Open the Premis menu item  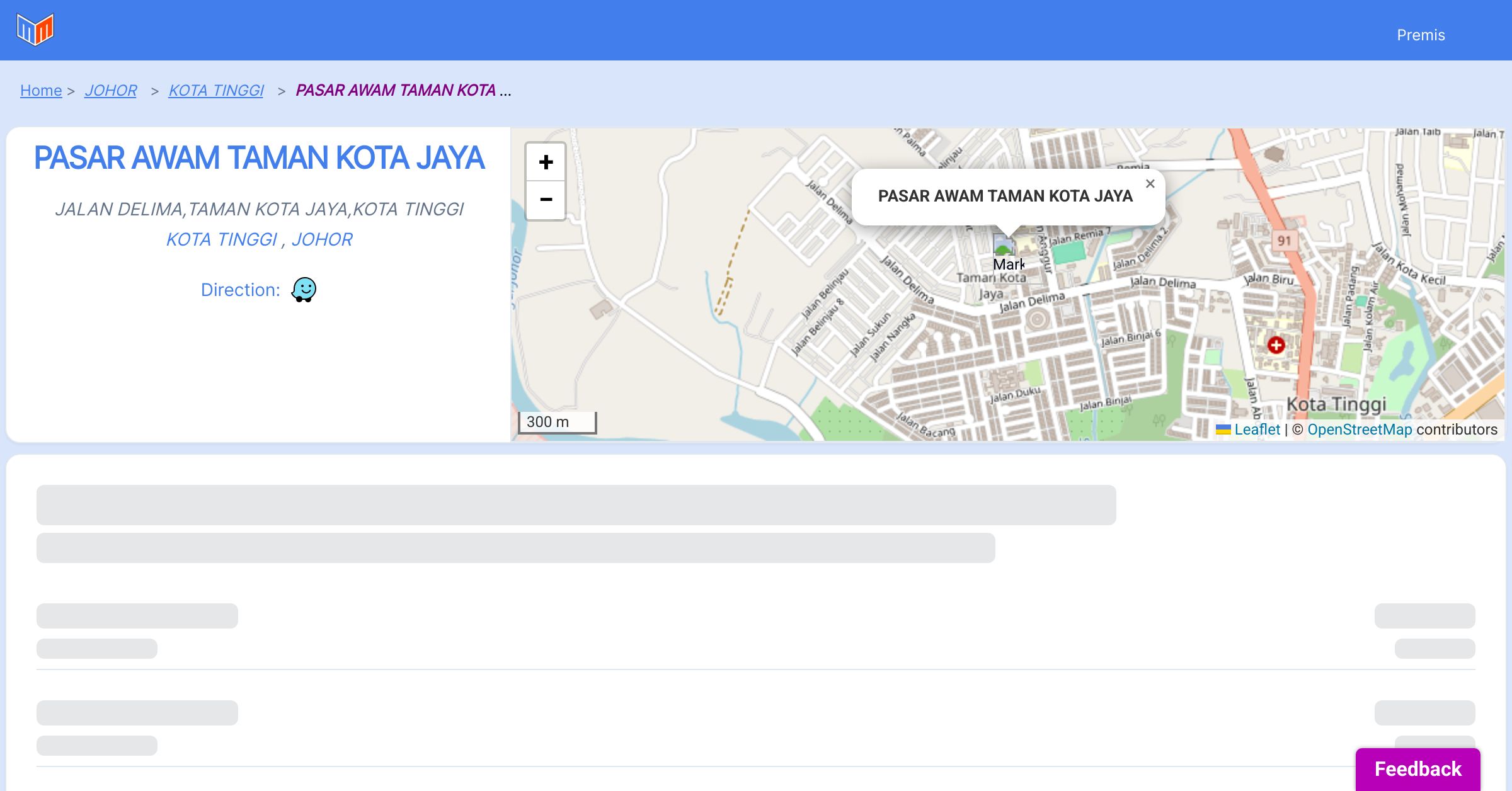(1421, 35)
